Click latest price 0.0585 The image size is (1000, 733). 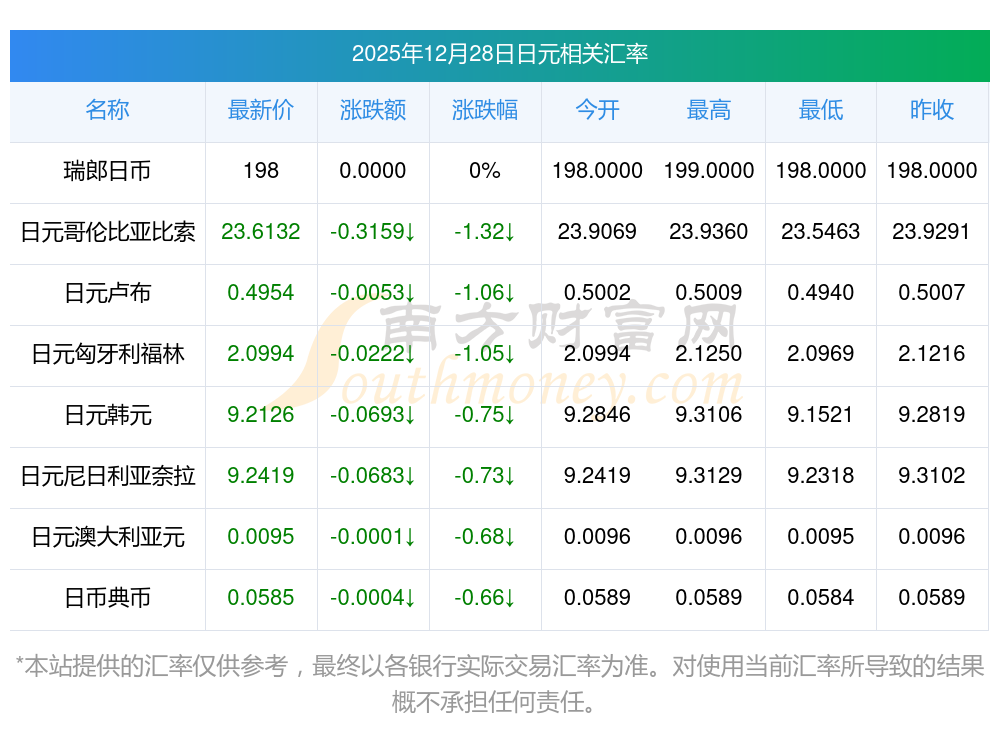coord(261,598)
